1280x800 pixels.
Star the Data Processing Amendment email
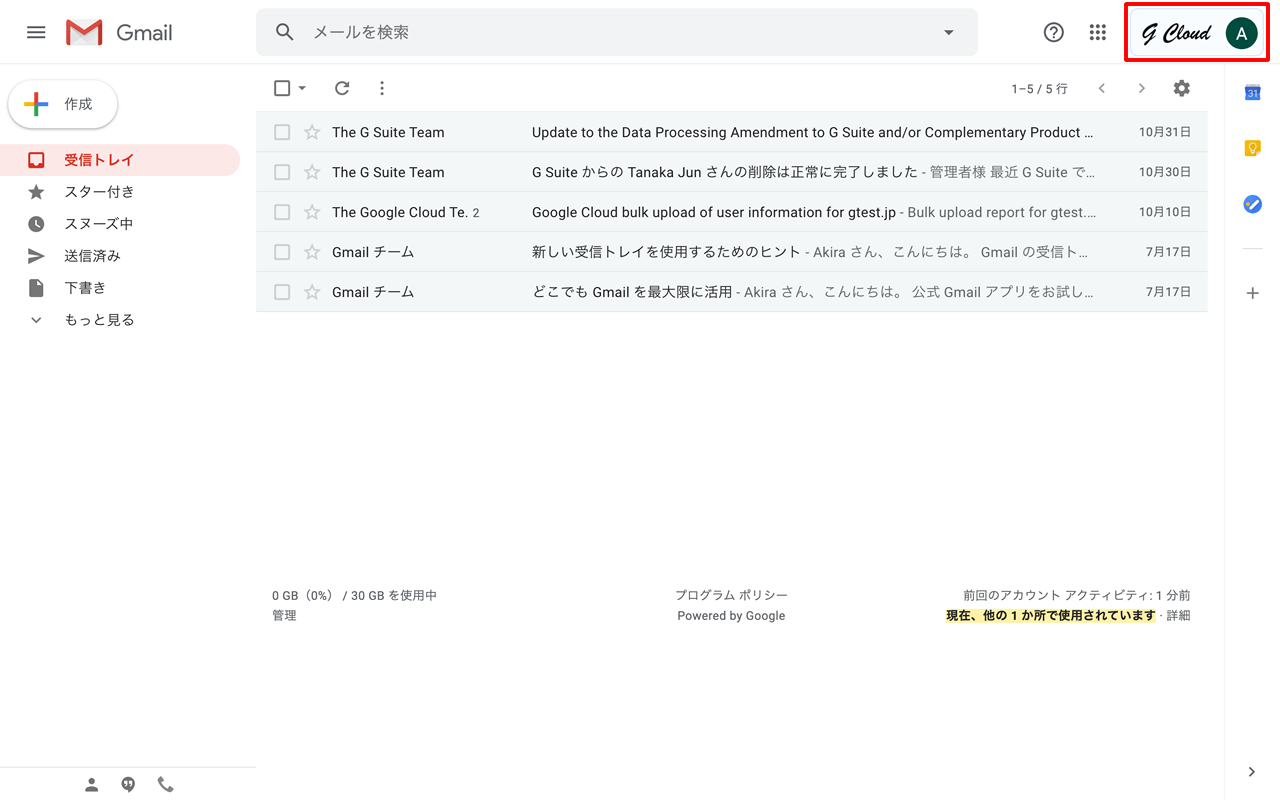point(312,132)
